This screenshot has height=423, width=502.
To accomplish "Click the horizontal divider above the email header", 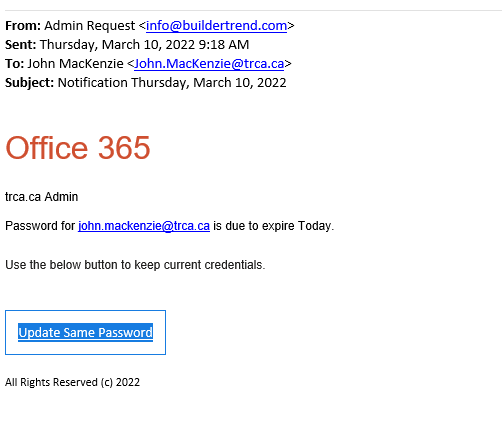I will [x=253, y=10].
